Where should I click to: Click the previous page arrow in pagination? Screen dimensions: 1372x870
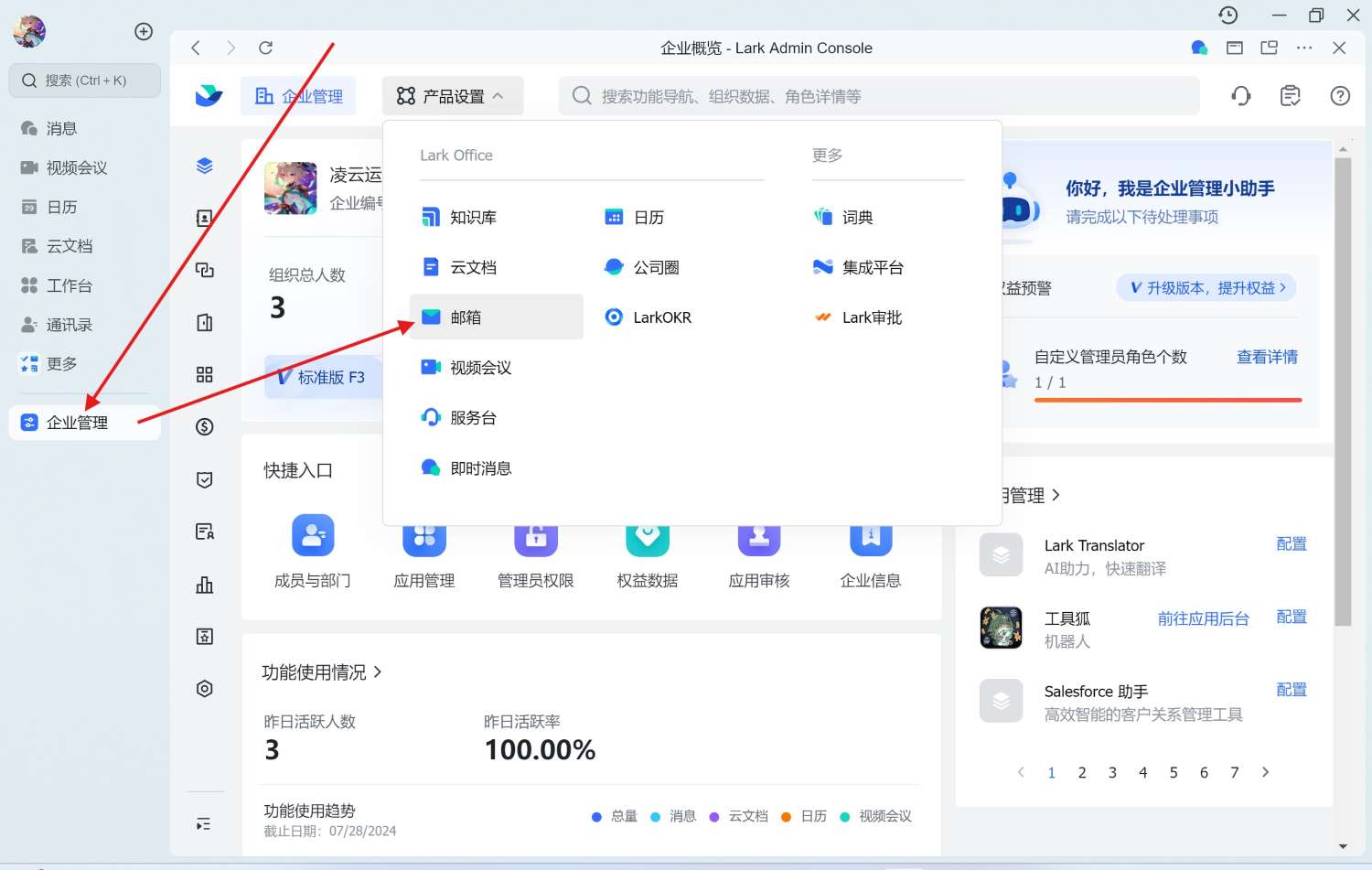(x=1021, y=772)
